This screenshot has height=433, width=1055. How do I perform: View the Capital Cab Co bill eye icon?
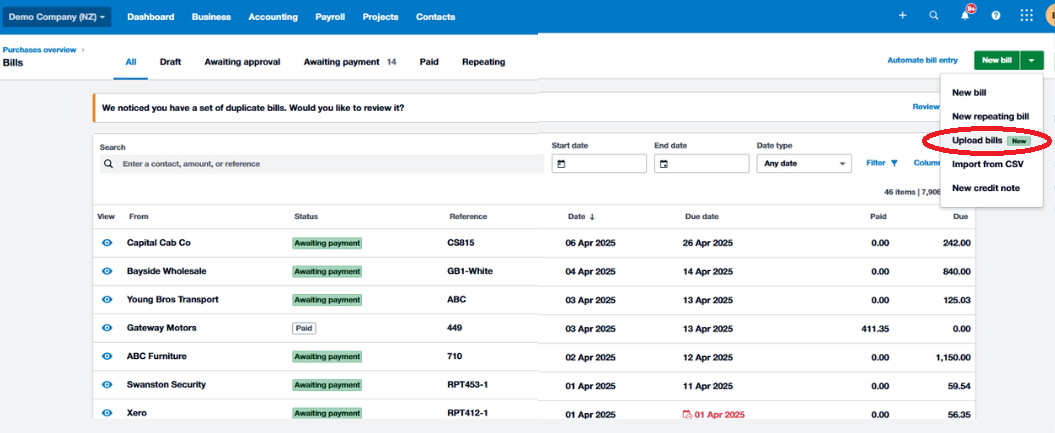click(106, 243)
